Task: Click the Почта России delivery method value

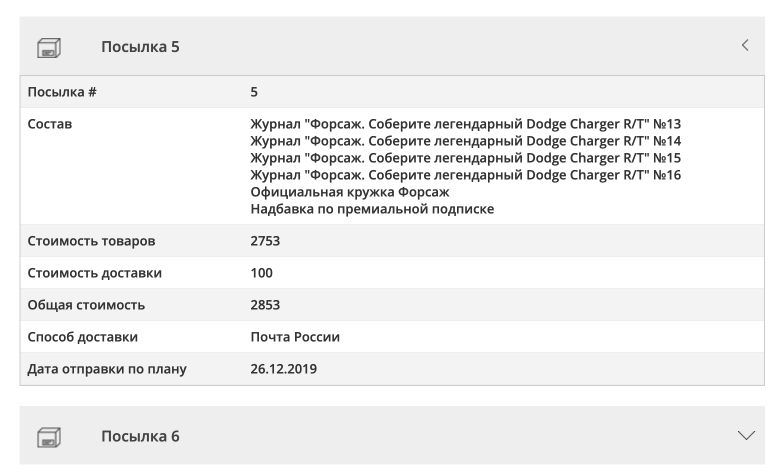Action: point(295,337)
